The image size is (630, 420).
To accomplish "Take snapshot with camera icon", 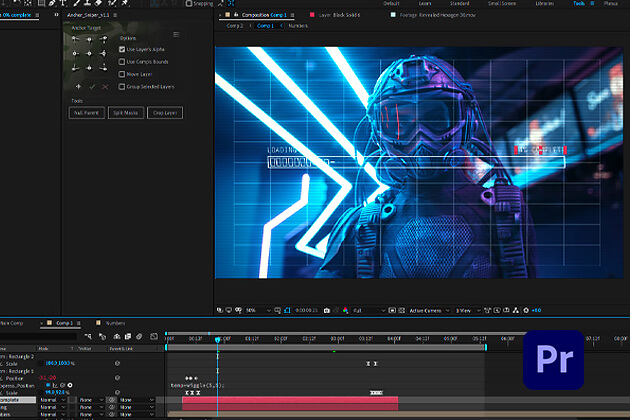I will (327, 310).
